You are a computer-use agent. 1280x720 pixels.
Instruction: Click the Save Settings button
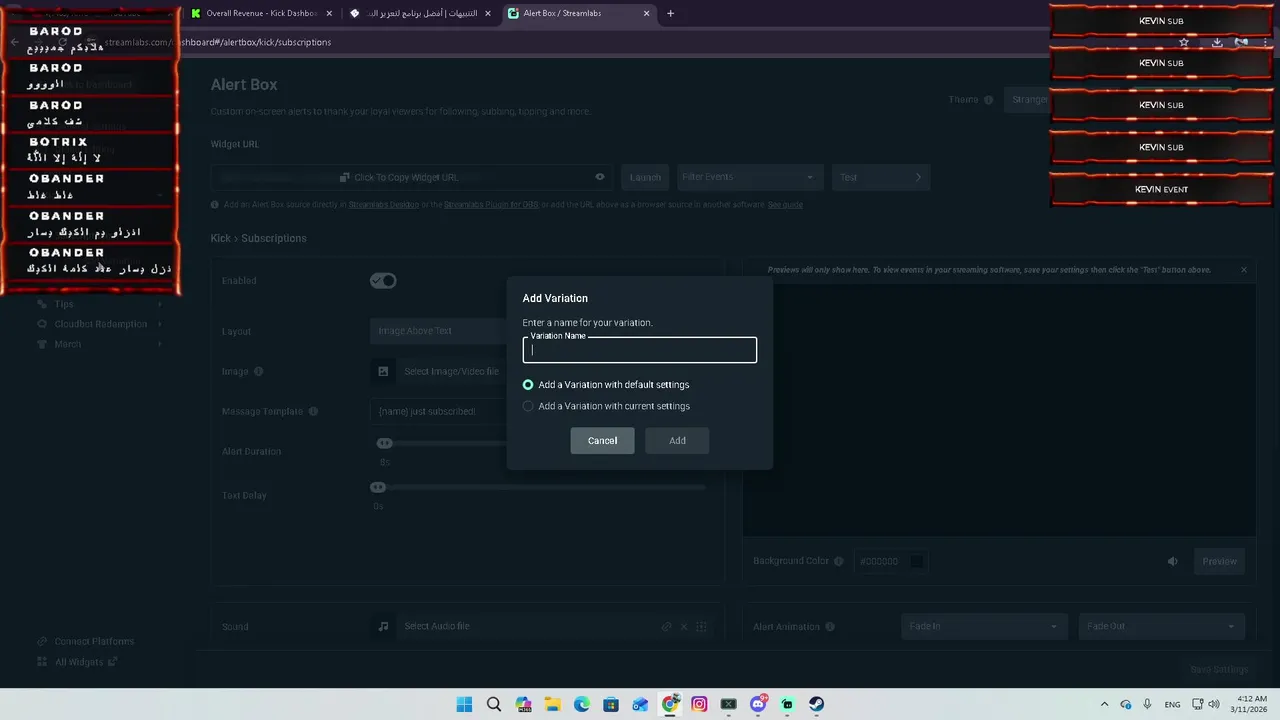(x=1219, y=669)
